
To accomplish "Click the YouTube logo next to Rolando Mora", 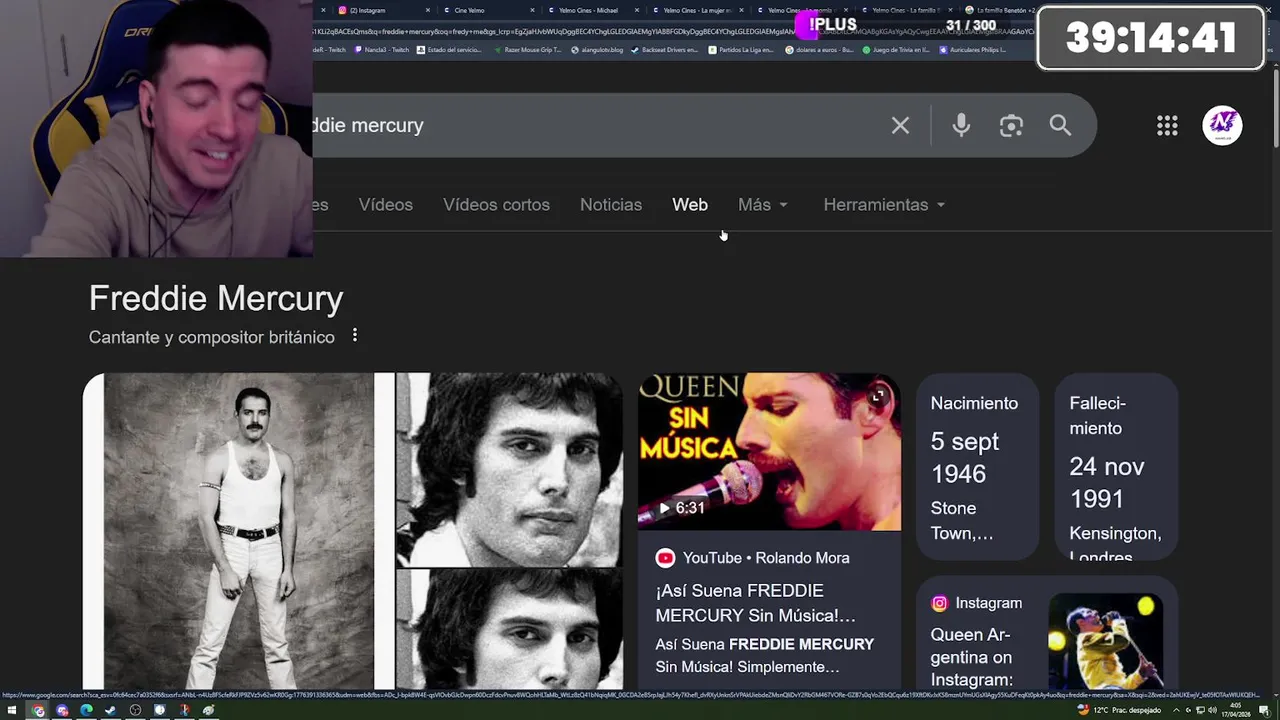I will (x=665, y=558).
